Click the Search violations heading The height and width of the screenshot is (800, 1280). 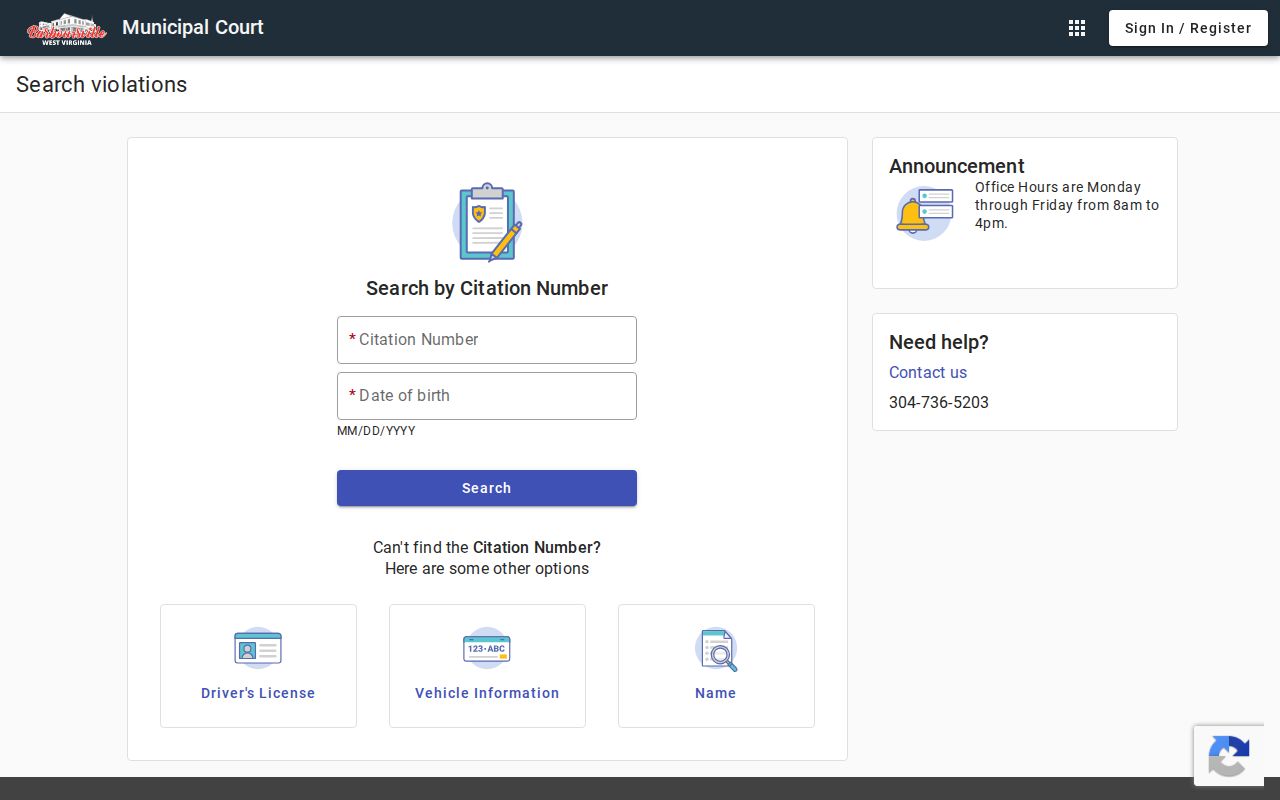pyautogui.click(x=102, y=84)
